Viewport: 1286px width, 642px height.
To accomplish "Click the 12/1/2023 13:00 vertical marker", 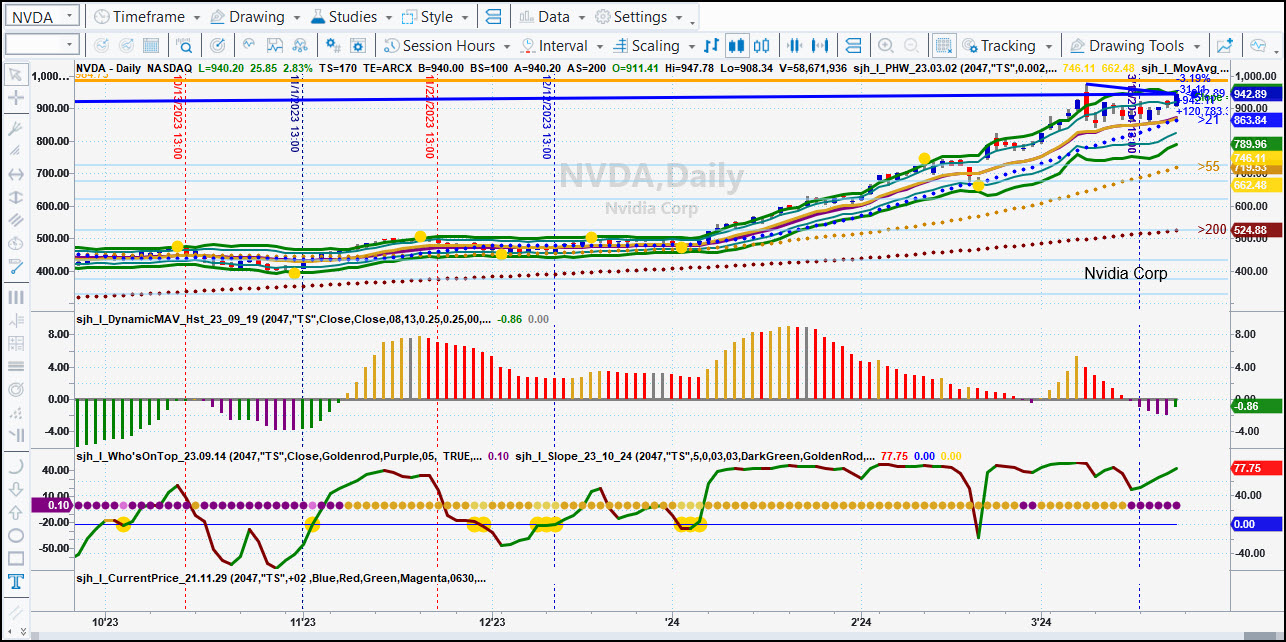I will coord(549,118).
